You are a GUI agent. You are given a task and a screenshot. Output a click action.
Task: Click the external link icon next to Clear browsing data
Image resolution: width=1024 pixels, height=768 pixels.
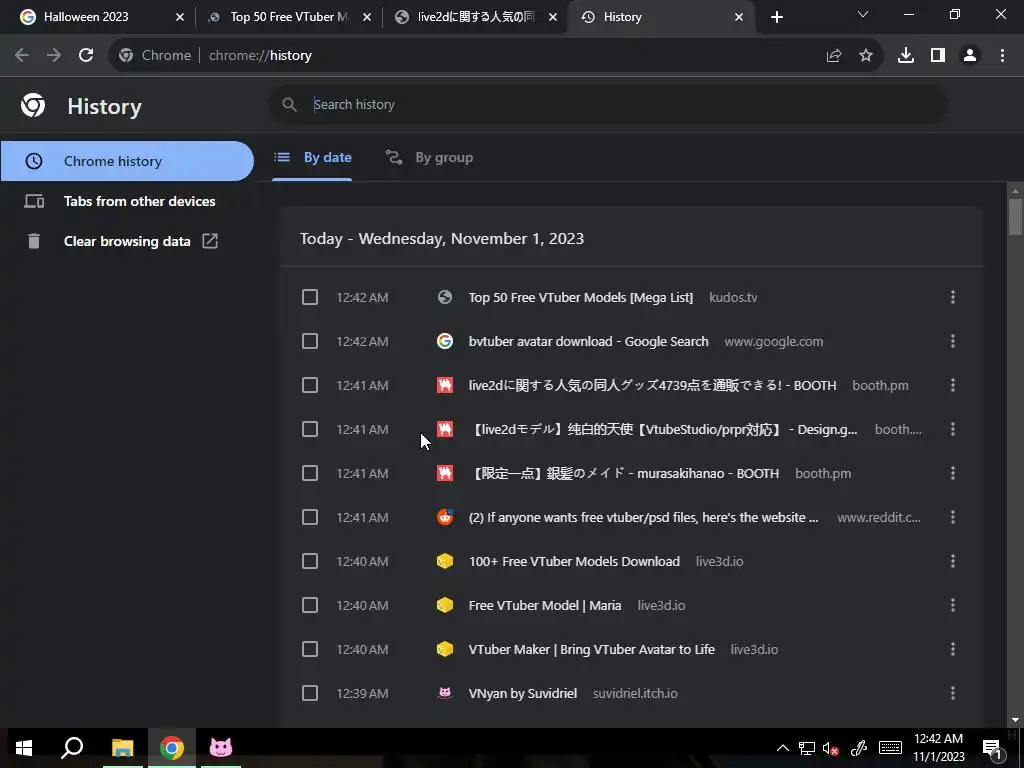[x=210, y=241]
